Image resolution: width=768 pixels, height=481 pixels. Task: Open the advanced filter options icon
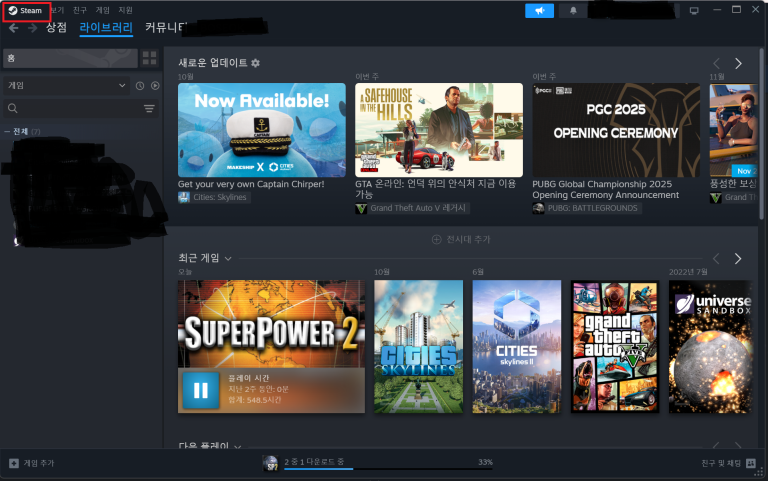point(149,108)
